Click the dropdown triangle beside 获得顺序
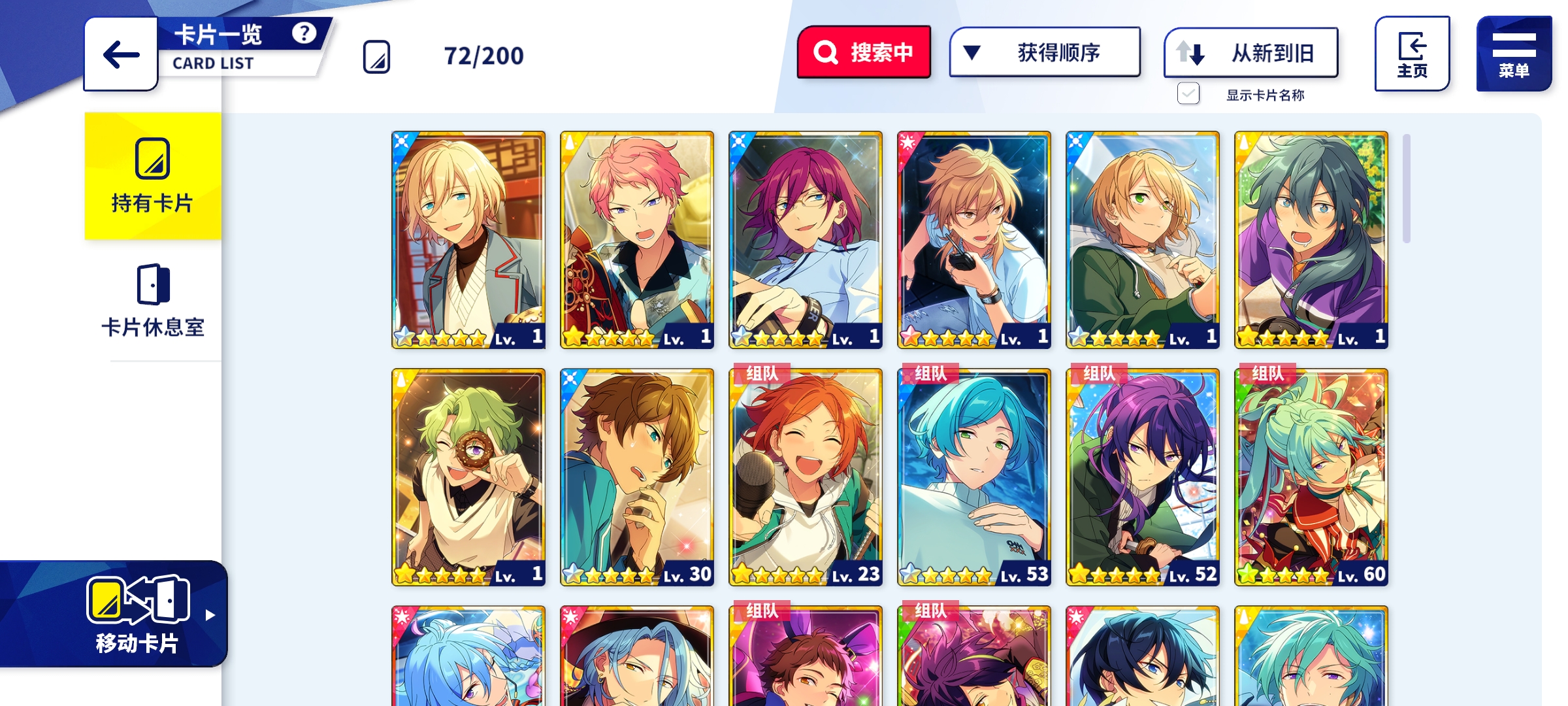1568x706 pixels. point(972,52)
